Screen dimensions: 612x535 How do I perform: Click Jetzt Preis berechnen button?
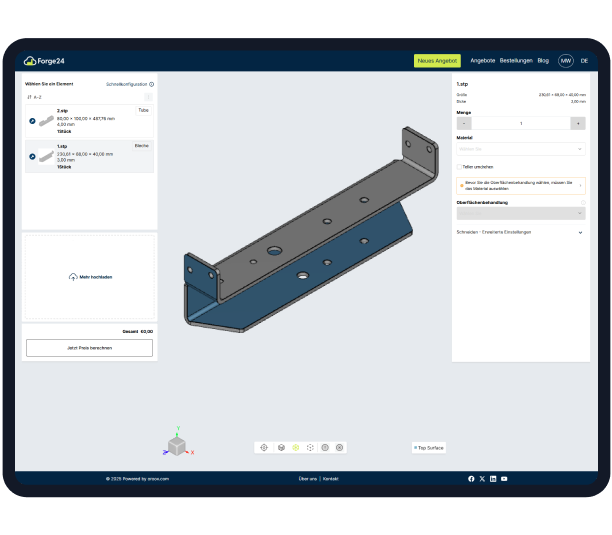click(x=89, y=348)
